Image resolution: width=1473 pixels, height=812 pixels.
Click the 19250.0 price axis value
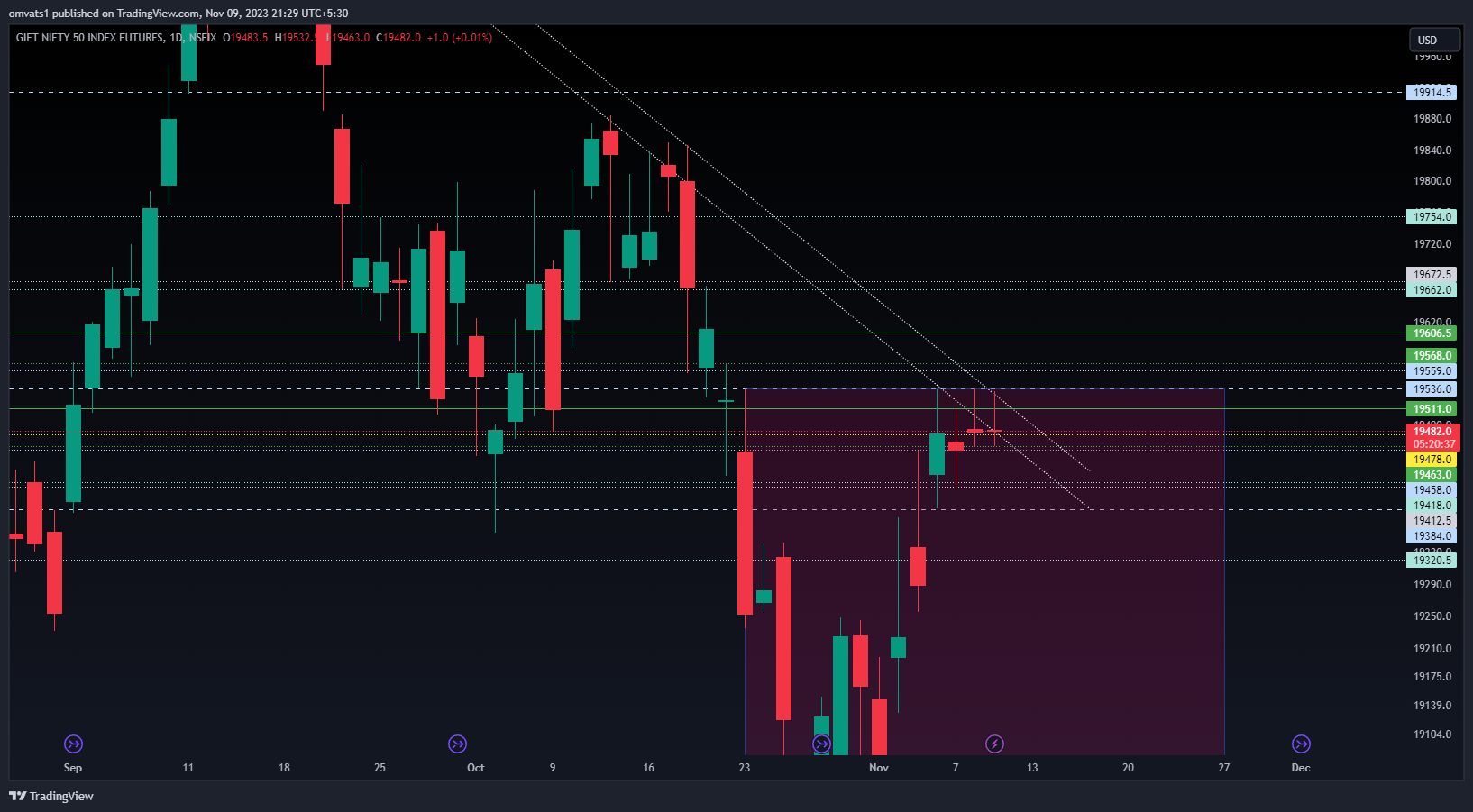[x=1432, y=616]
